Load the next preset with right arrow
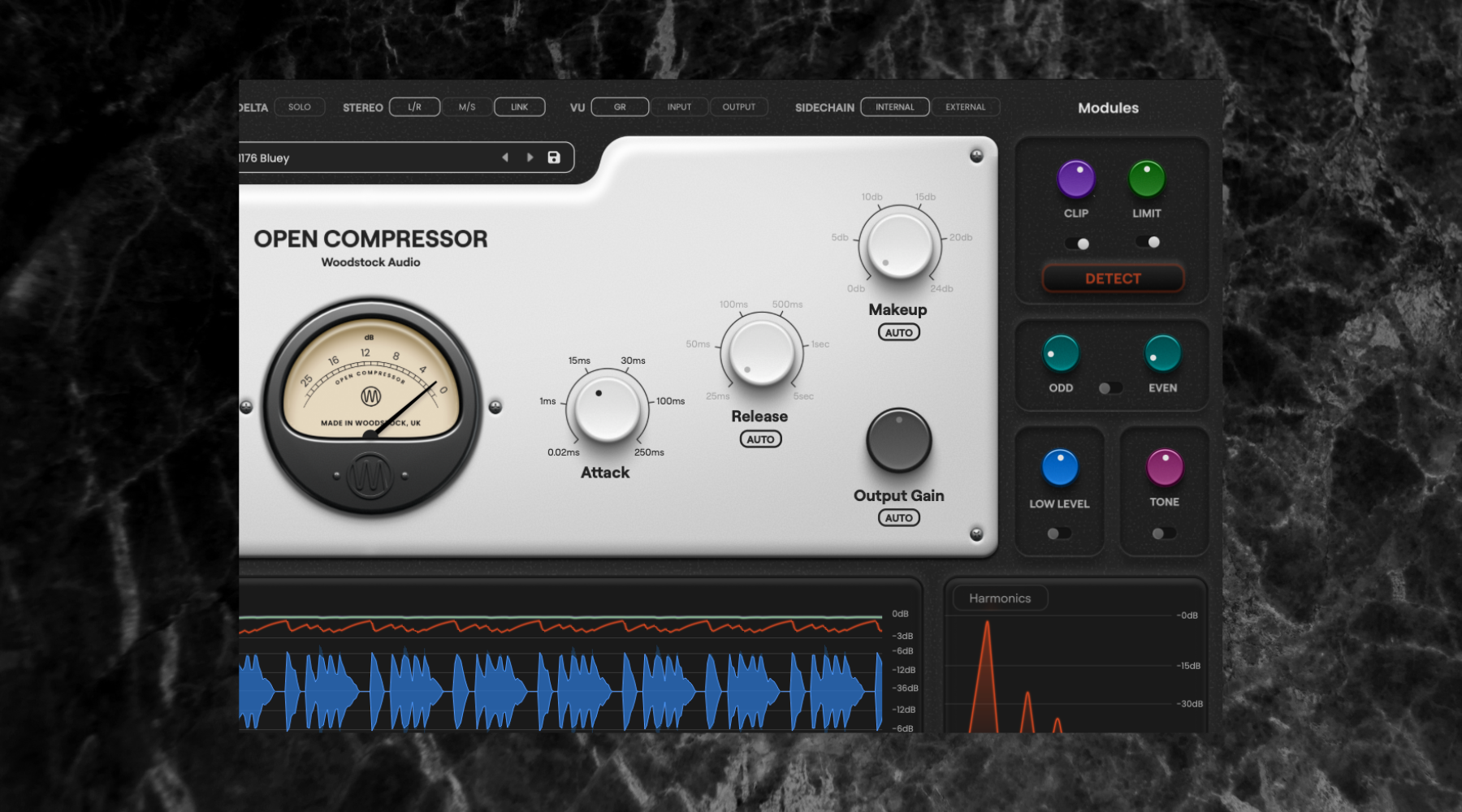Screen dimensions: 1462x812 coord(530,158)
